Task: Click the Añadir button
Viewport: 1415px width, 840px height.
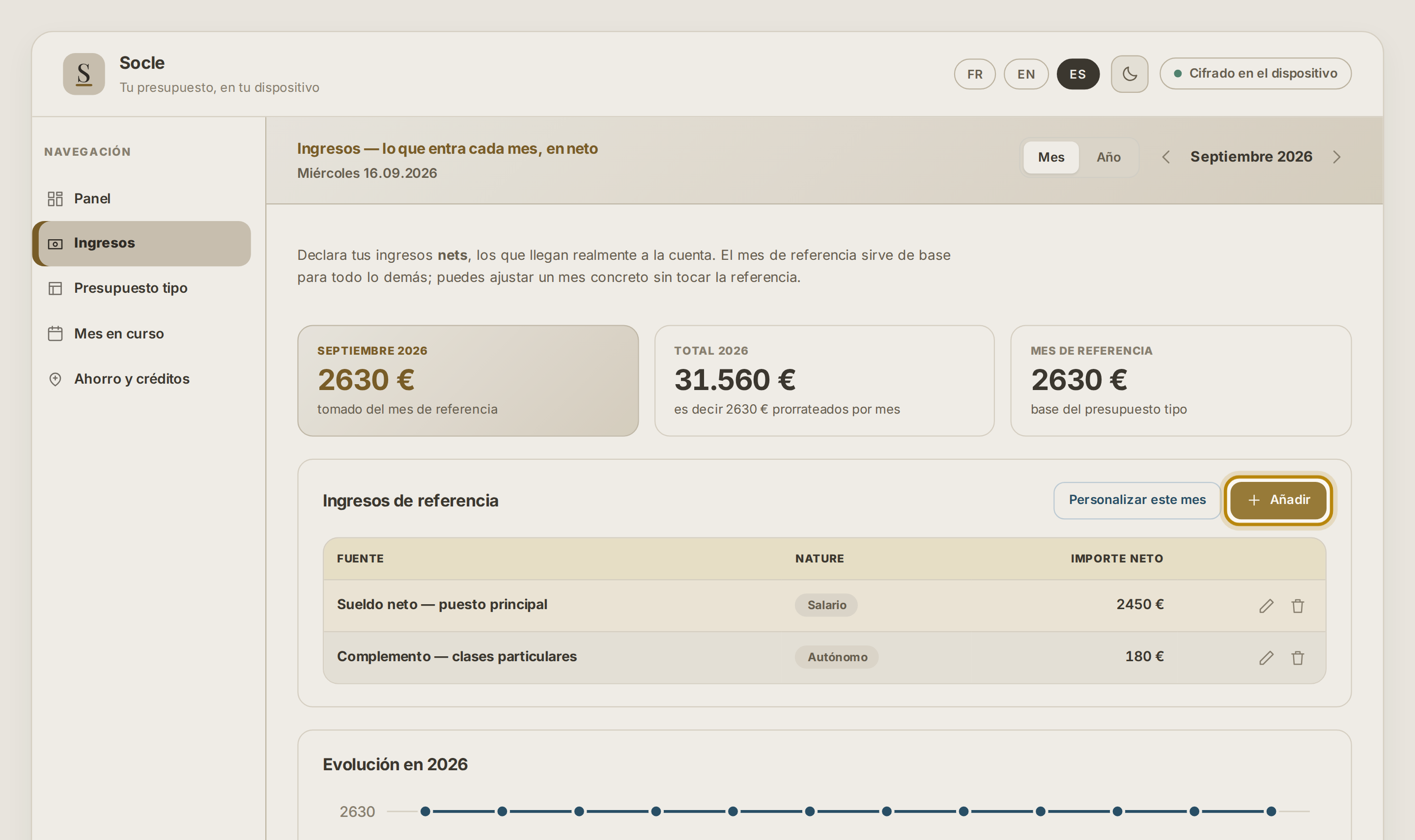Action: [1278, 500]
